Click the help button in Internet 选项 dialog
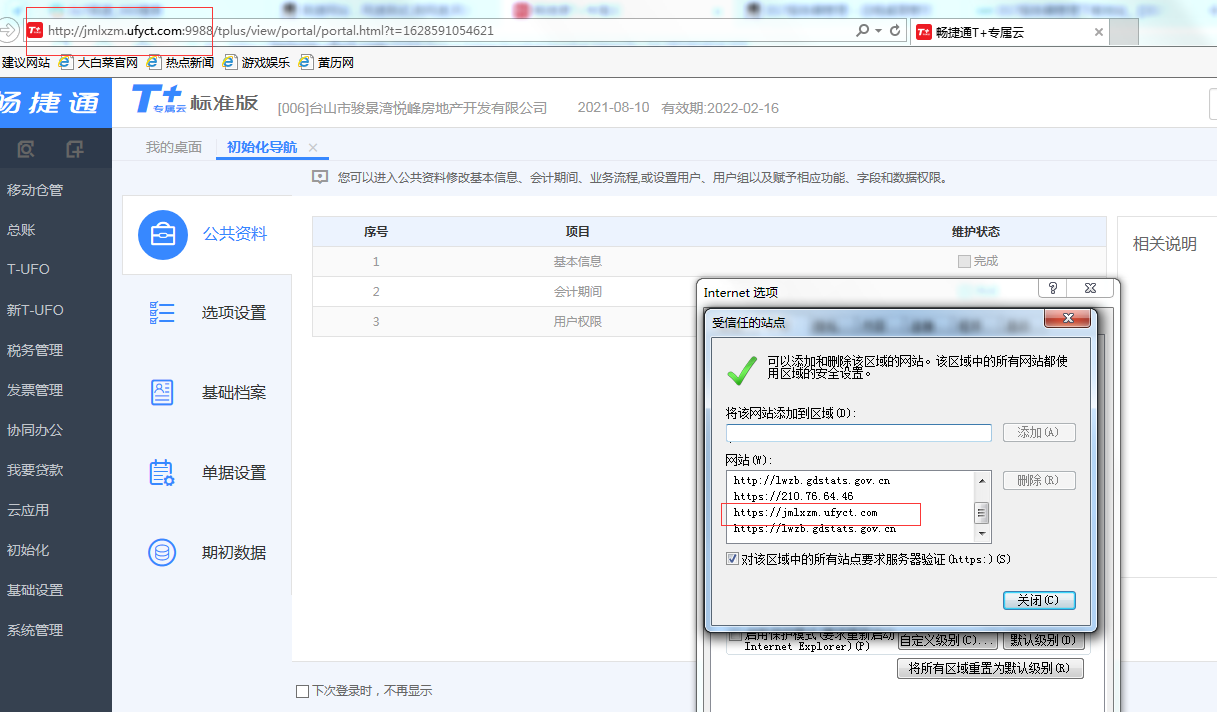 point(1053,288)
